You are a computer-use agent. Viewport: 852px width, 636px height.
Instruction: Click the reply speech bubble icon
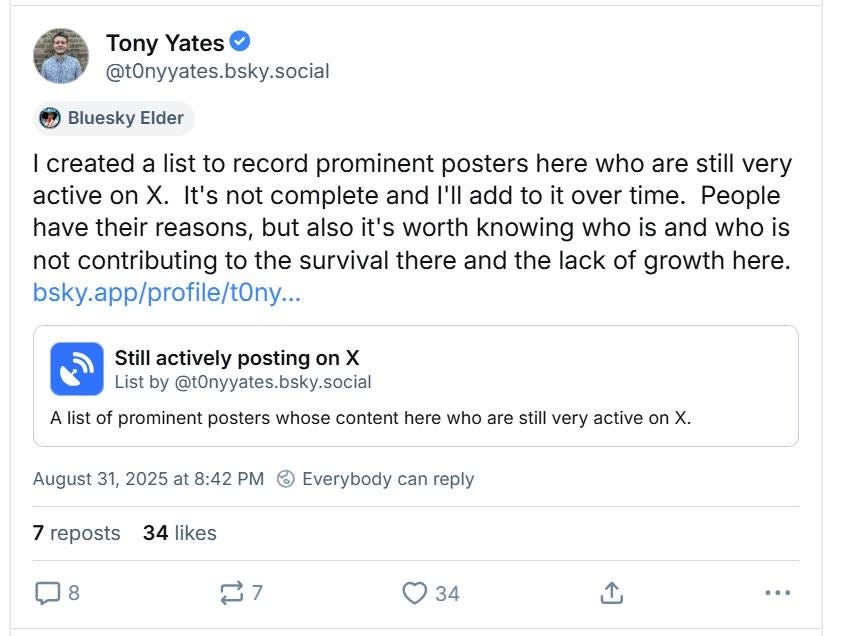point(48,593)
